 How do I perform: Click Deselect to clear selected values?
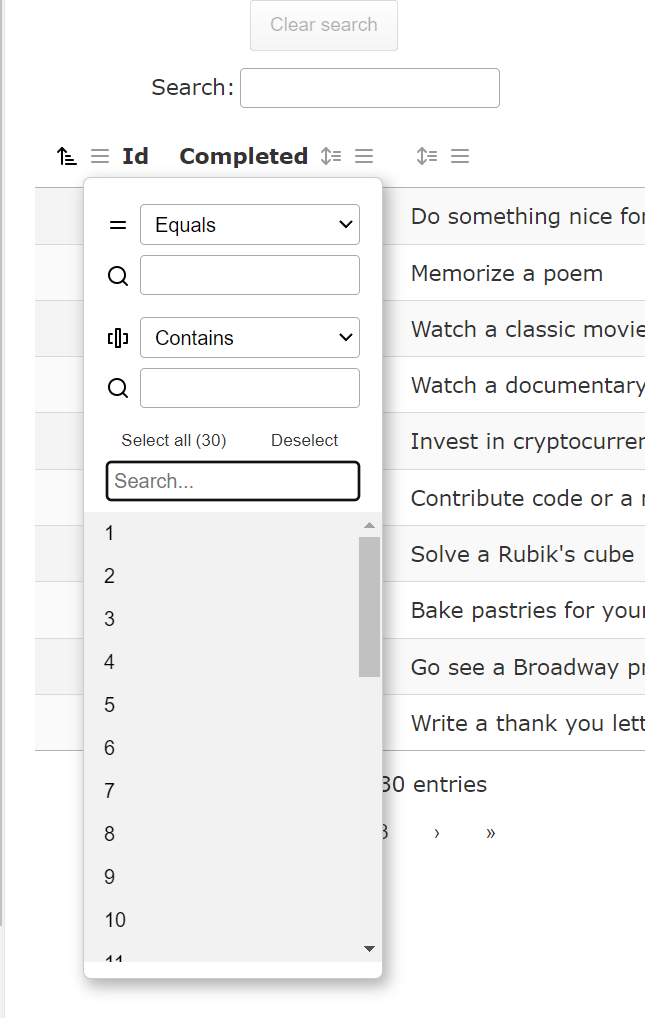pos(304,440)
